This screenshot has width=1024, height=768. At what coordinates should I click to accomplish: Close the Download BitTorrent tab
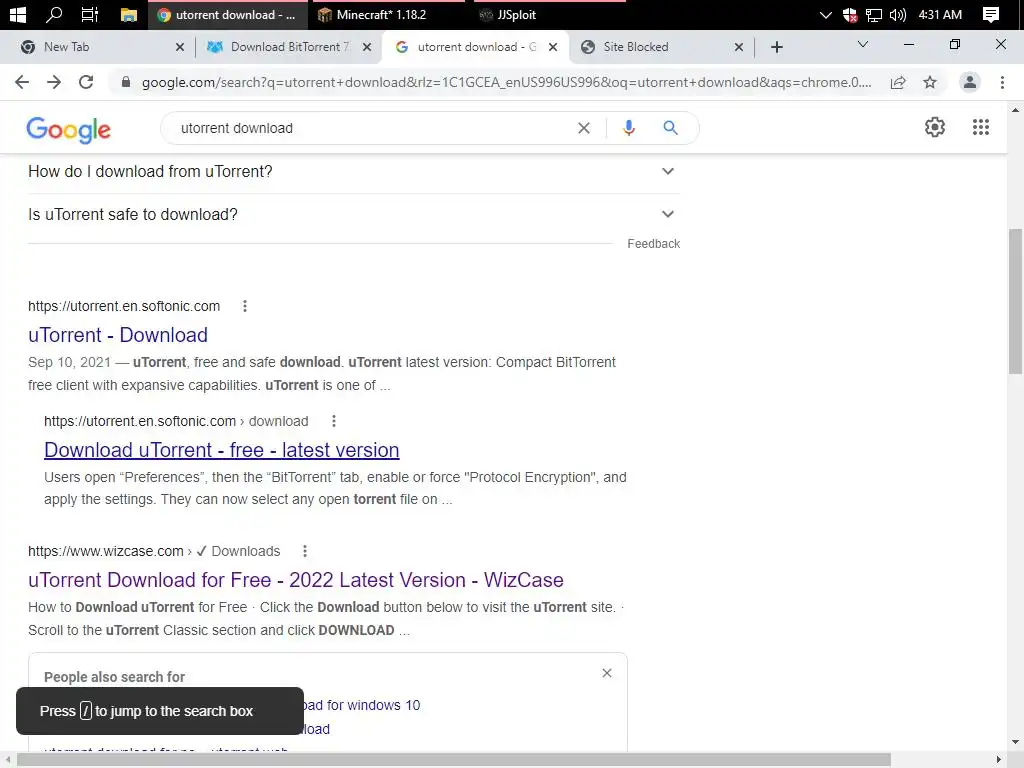pos(367,47)
